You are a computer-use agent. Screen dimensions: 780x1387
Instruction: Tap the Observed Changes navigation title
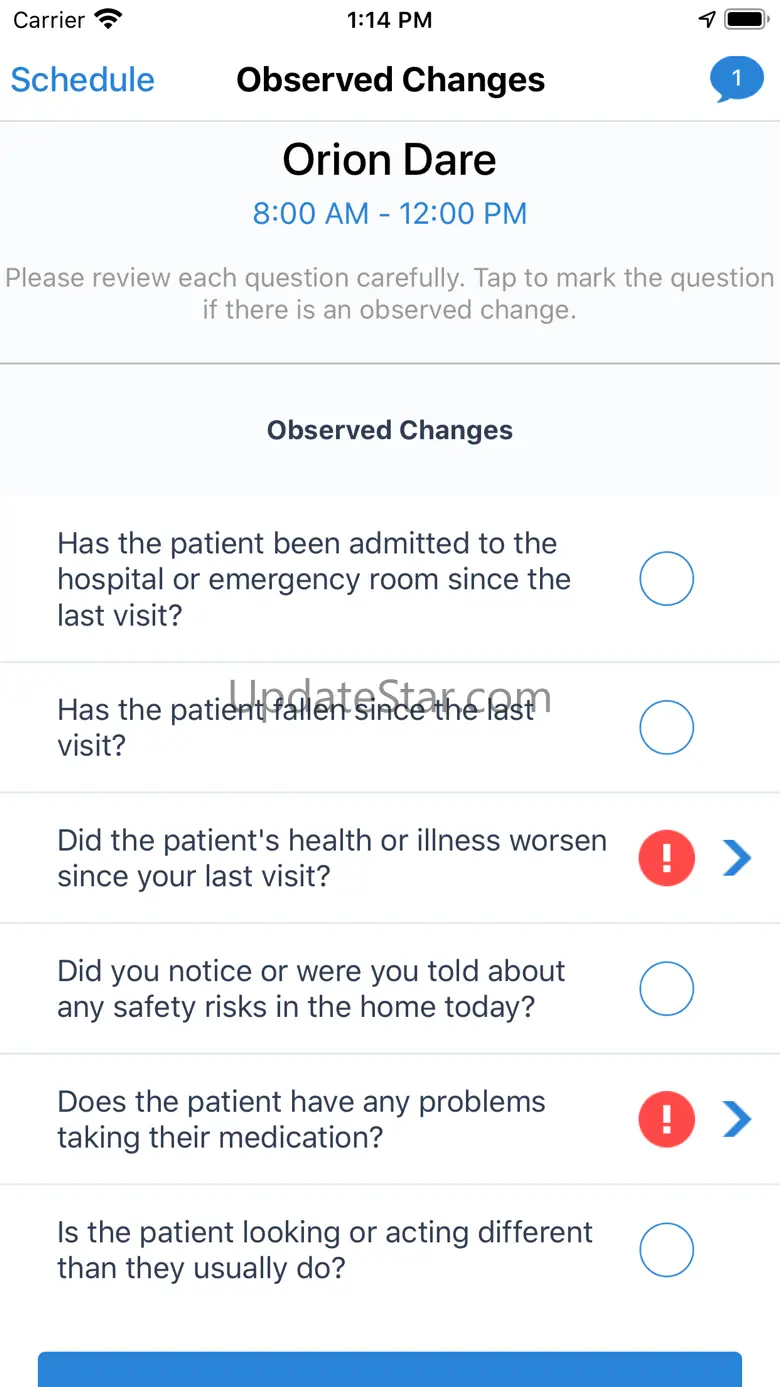coord(390,80)
